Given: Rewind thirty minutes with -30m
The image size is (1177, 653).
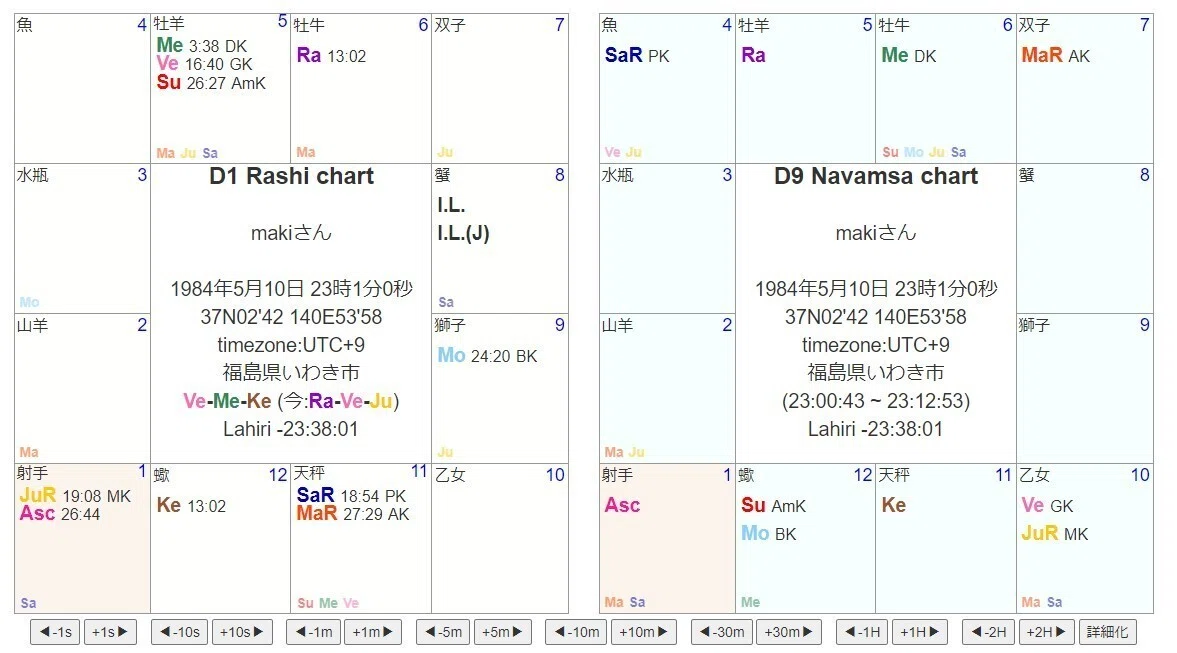Looking at the screenshot, I should [x=722, y=632].
